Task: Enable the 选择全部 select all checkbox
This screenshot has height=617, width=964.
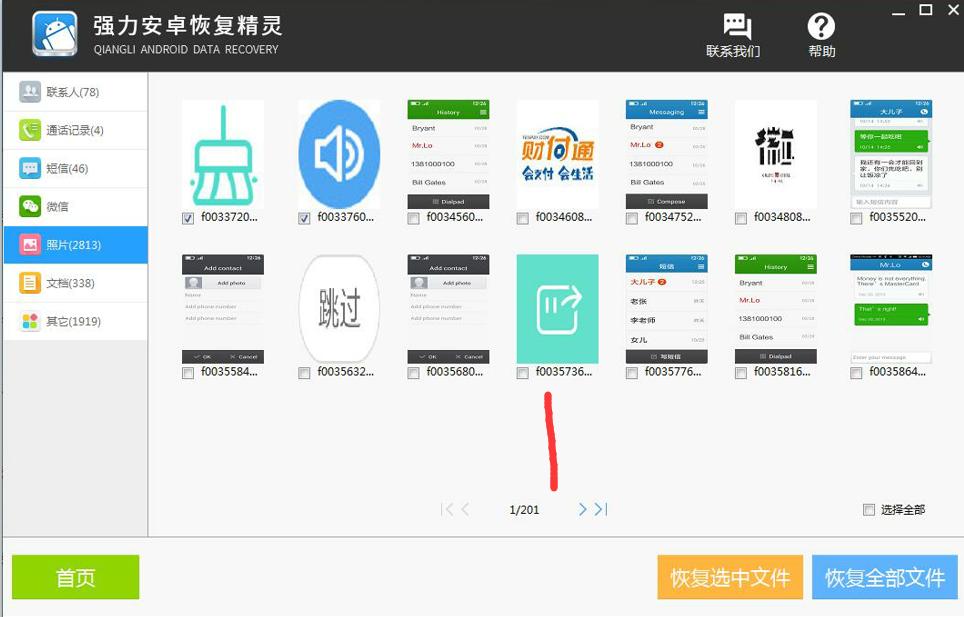Action: pyautogui.click(x=869, y=509)
